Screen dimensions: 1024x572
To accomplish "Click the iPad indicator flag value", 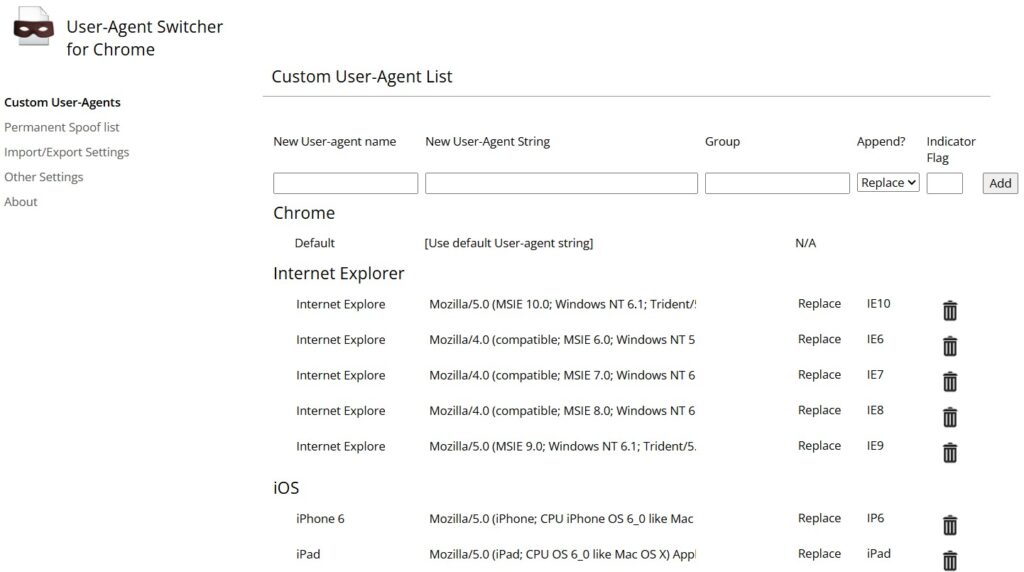I will click(878, 554).
